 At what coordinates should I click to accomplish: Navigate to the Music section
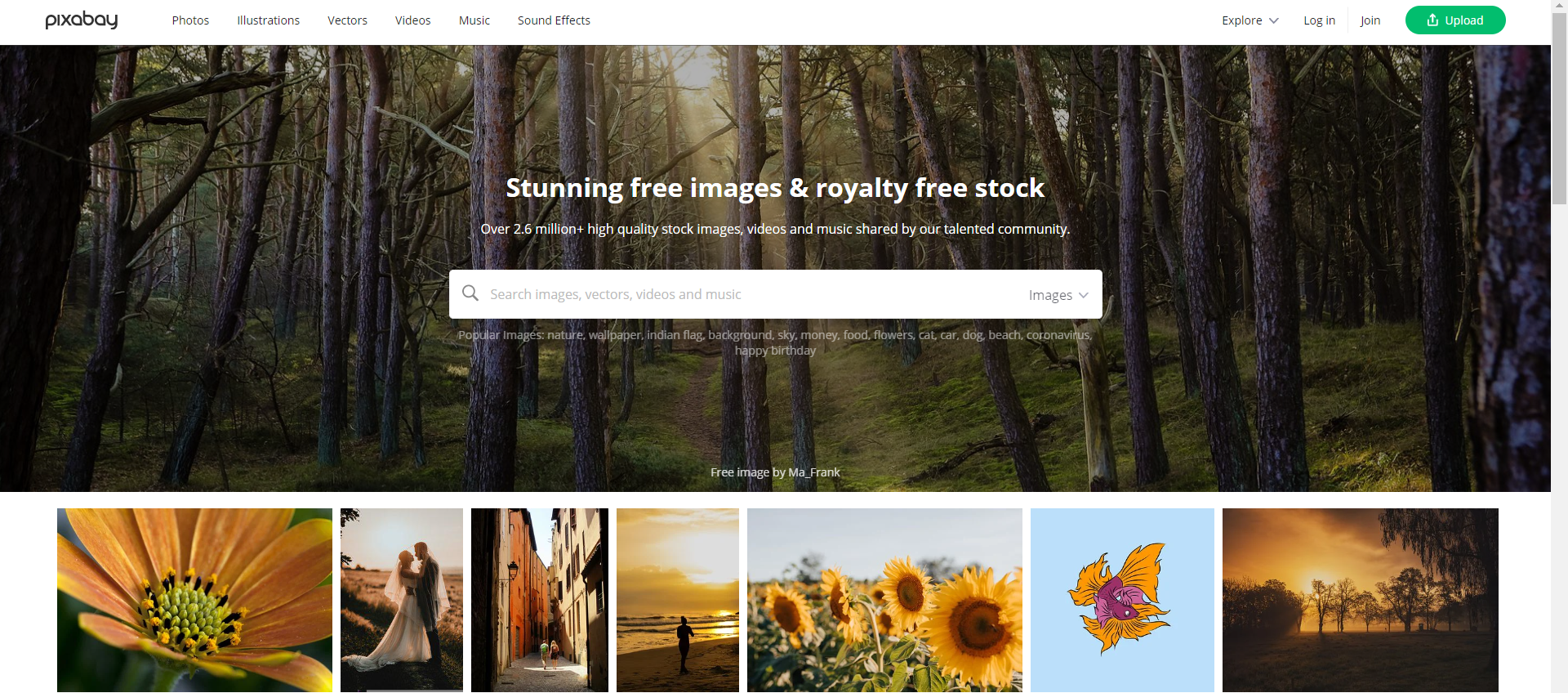474,20
